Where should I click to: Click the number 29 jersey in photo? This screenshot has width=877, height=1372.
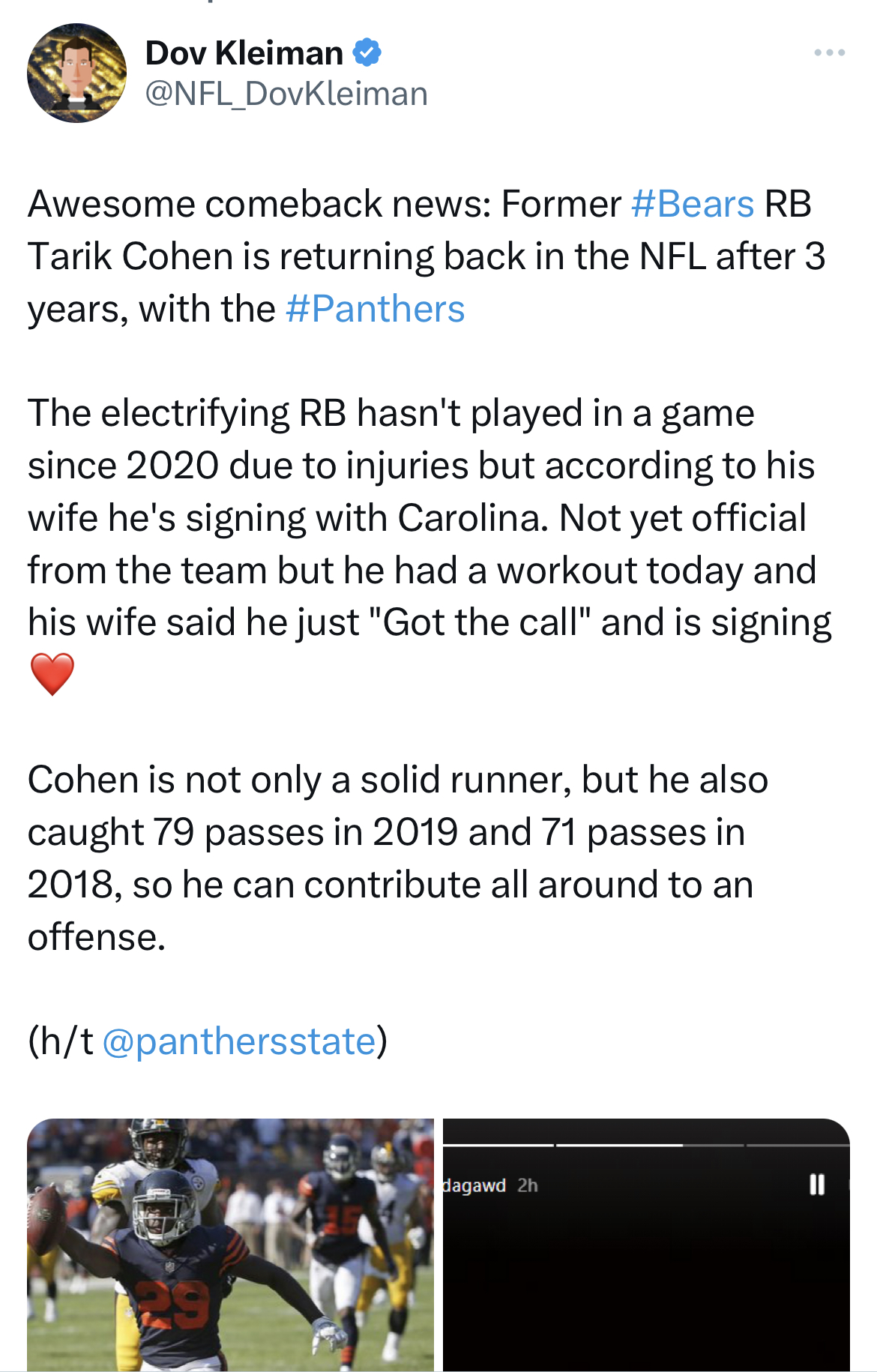point(172,1303)
